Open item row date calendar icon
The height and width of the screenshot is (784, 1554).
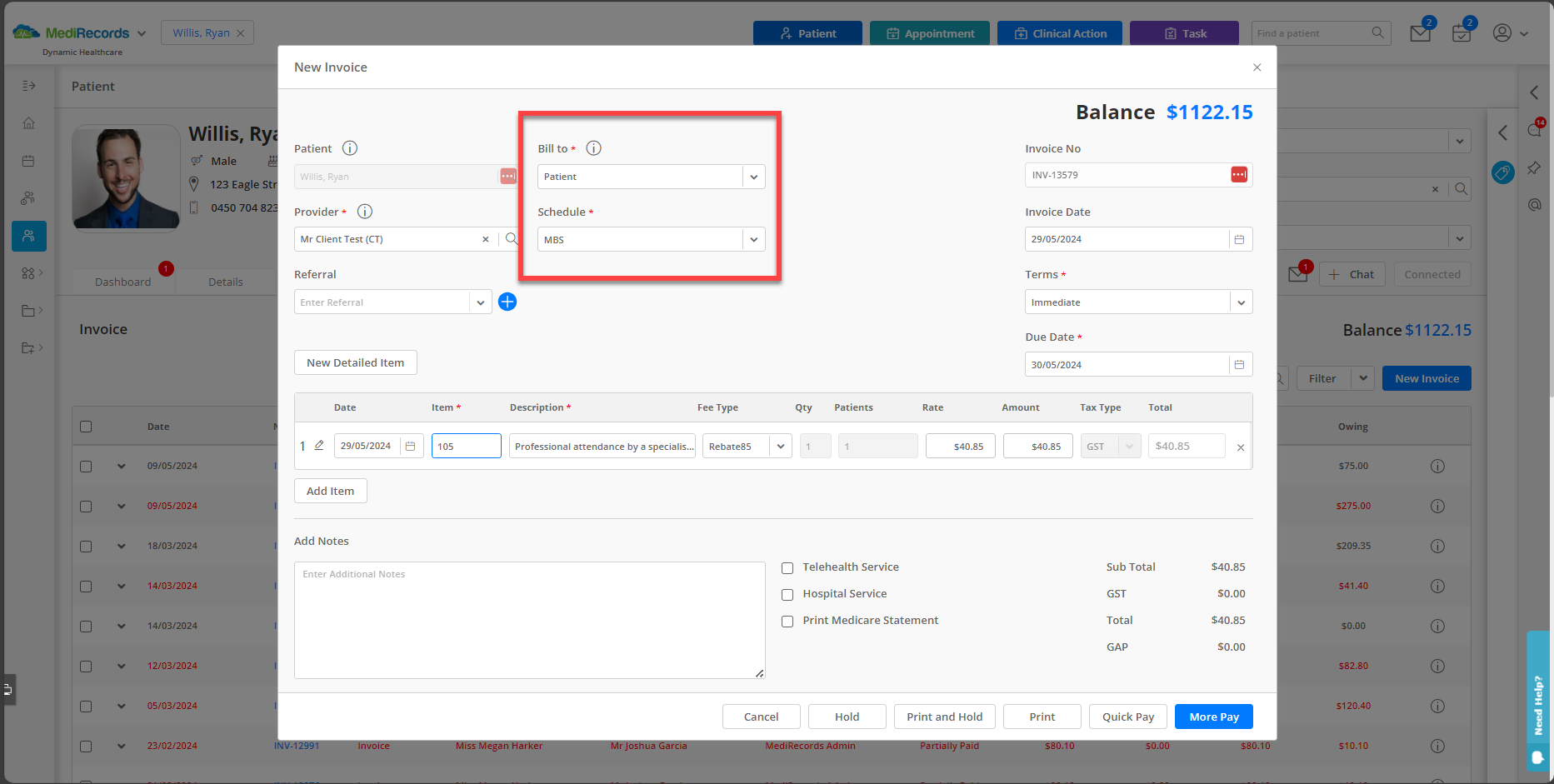tap(410, 447)
